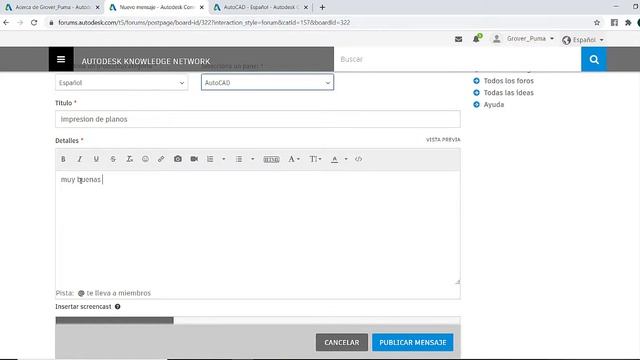The height and width of the screenshot is (360, 640).
Task: Switch to AutoCAD - Español tab
Action: pos(261,7)
